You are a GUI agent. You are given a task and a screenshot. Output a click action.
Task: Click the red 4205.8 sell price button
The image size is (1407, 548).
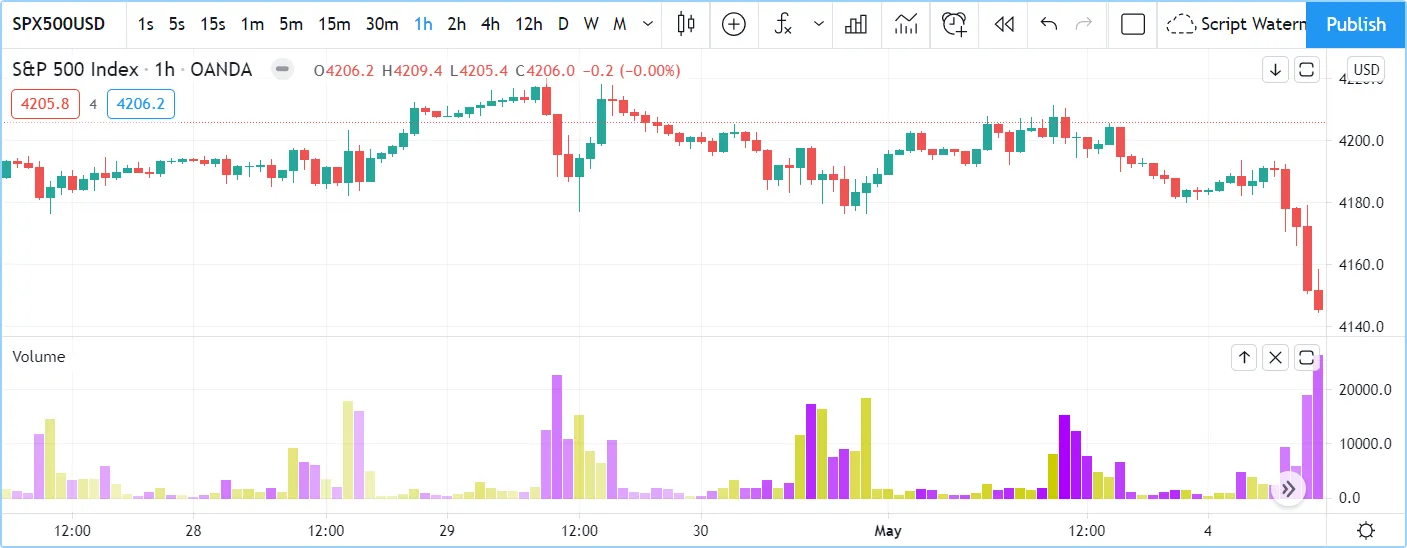[45, 104]
